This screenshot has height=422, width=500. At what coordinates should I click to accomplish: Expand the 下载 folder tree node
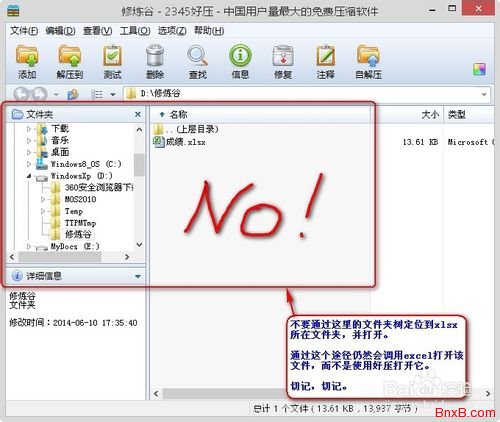pos(29,129)
